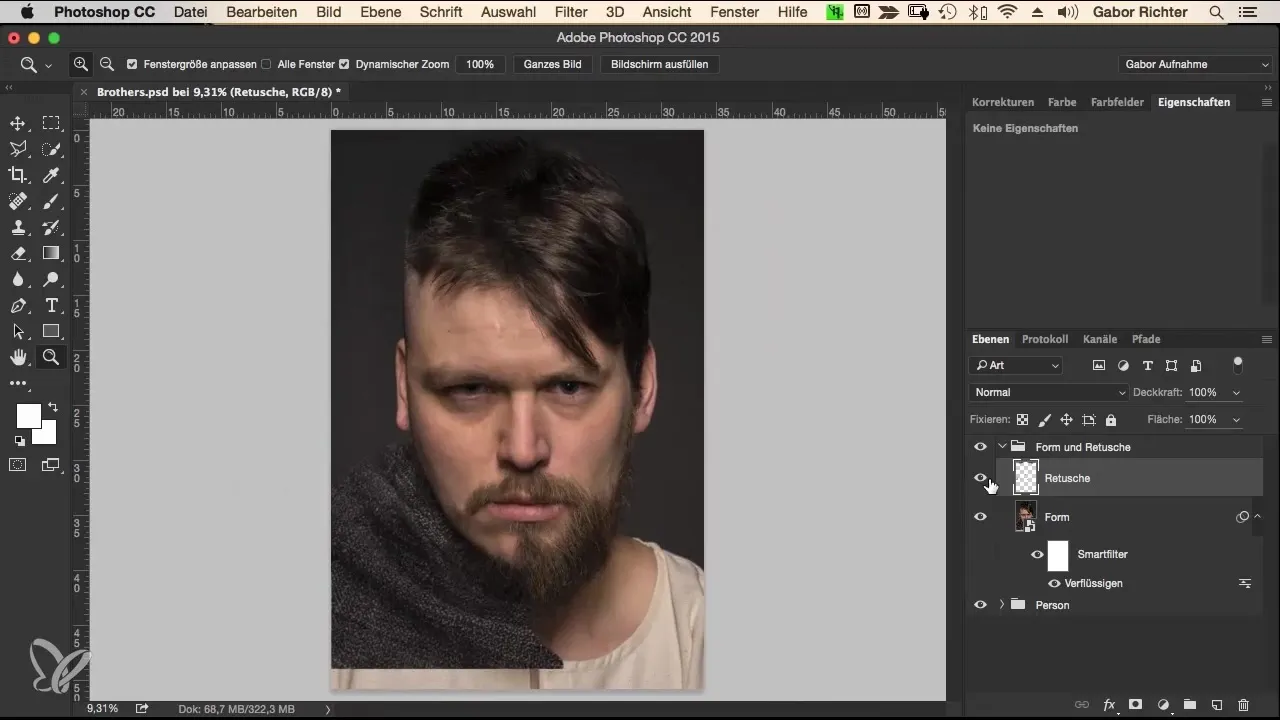Image resolution: width=1280 pixels, height=720 pixels.
Task: Open the Filter menu
Action: pos(571,12)
